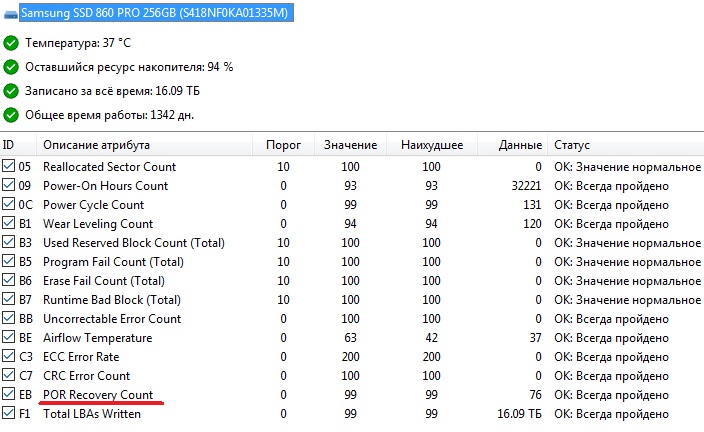704x432 pixels.
Task: Click the status text in Power-On Hours Count row
Action: coord(611,186)
